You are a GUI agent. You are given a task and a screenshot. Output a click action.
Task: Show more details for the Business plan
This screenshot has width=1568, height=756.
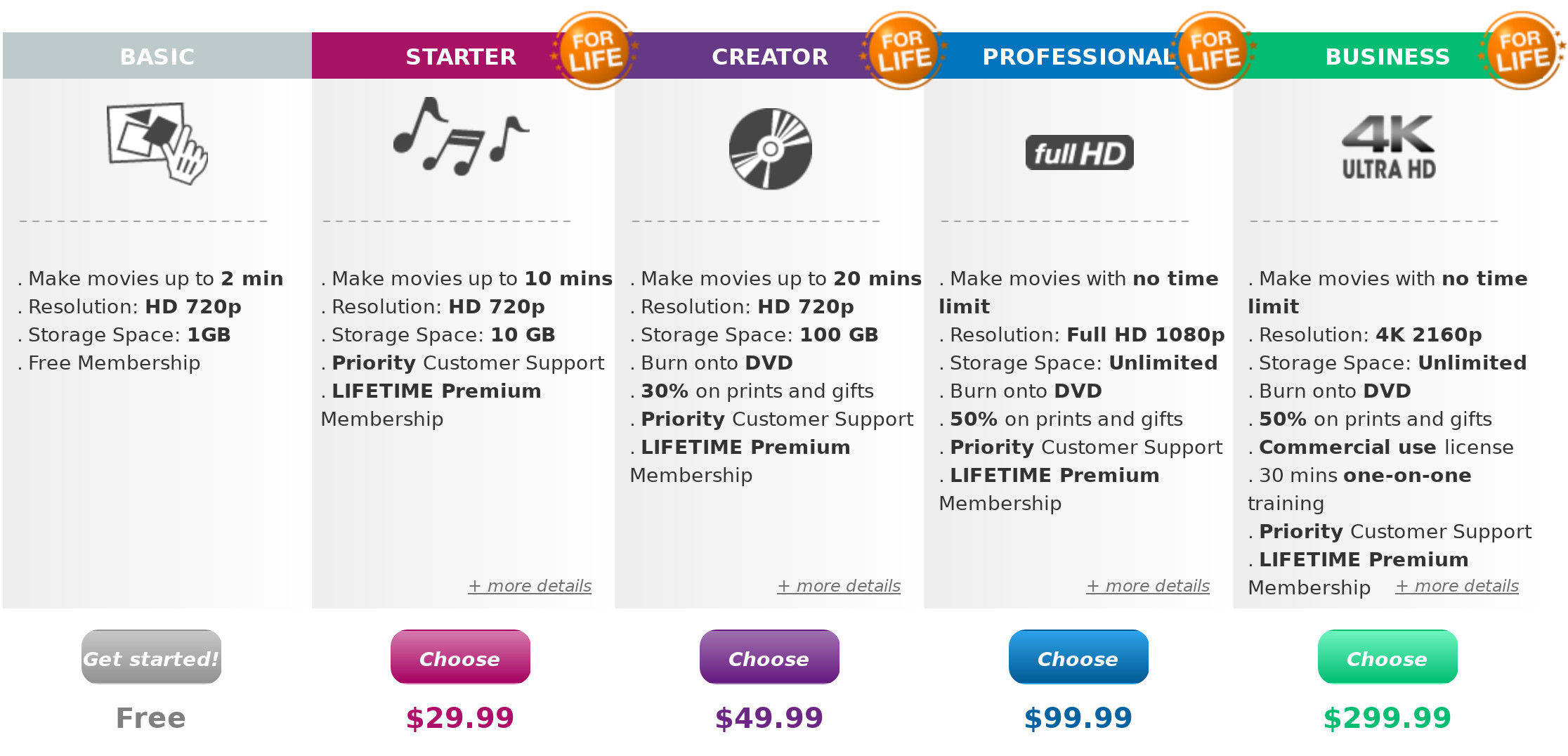(1457, 586)
